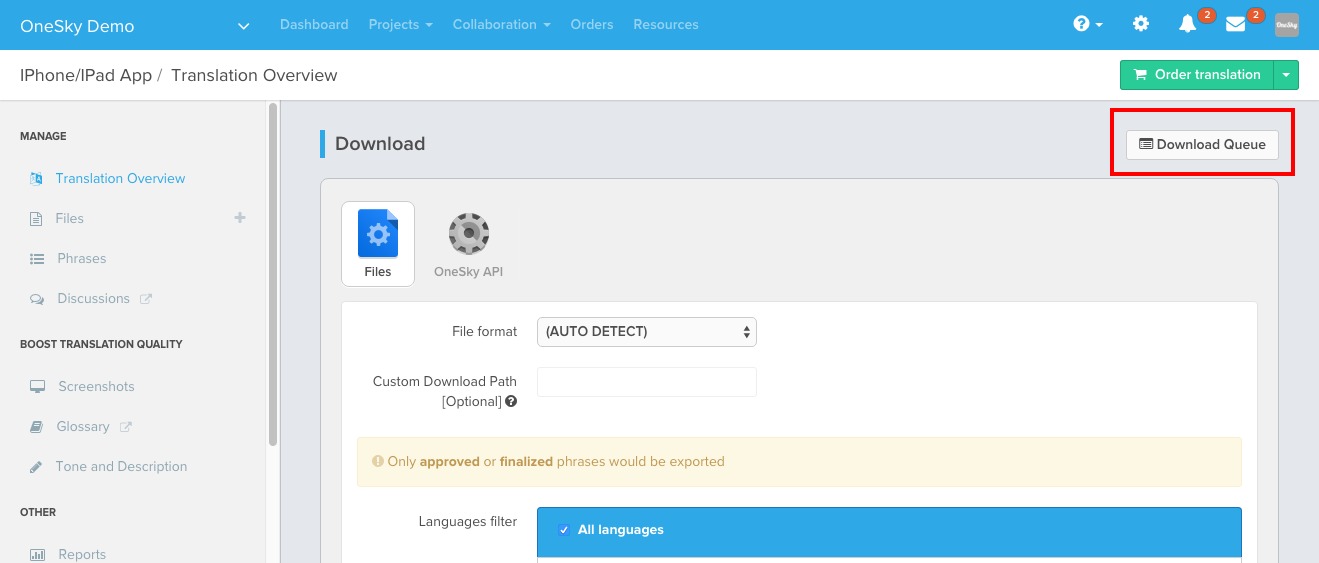Open Glossary link in sidebar
This screenshot has height=563, width=1319.
point(83,426)
